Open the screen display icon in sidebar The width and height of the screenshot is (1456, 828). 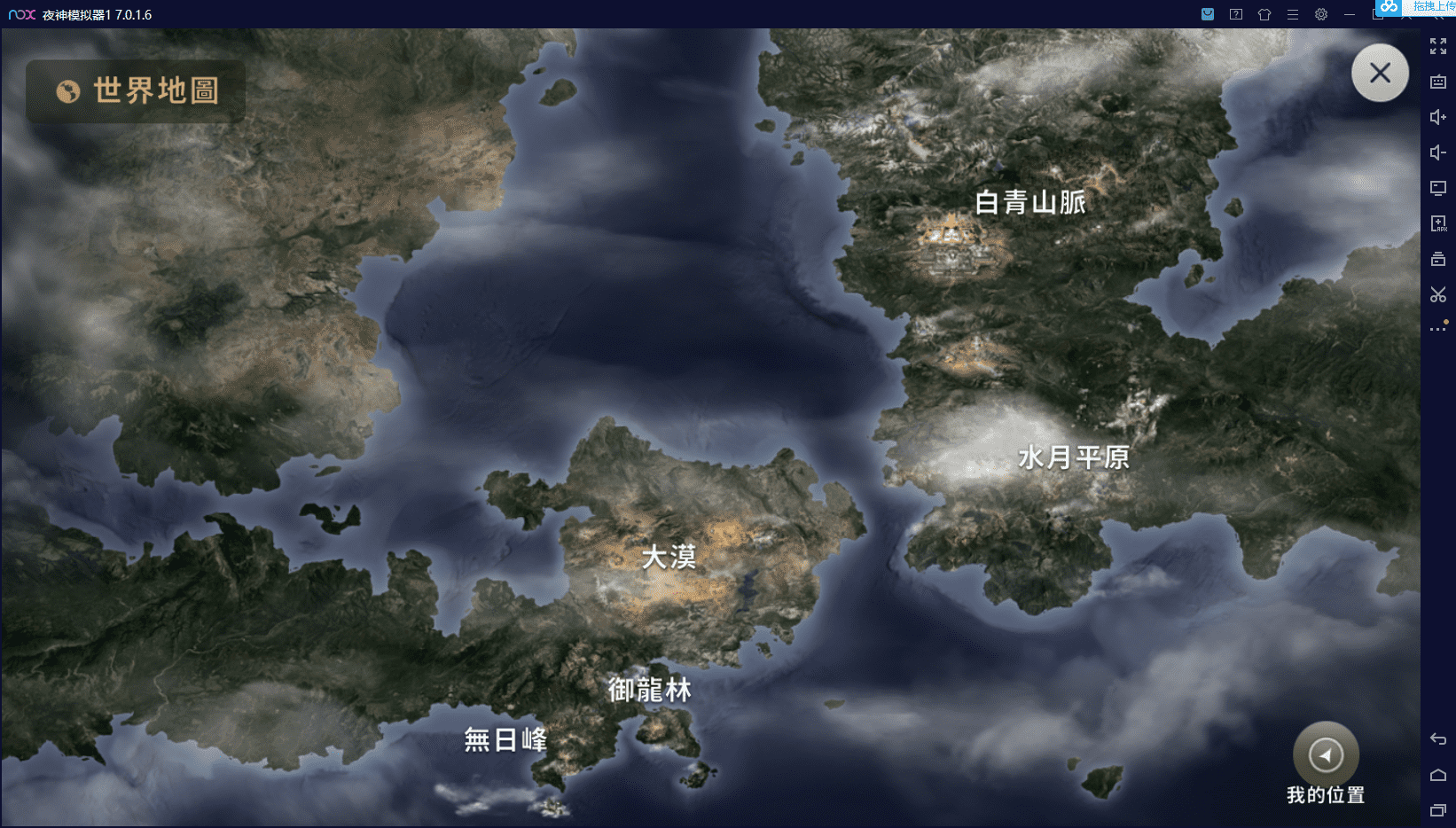1438,188
